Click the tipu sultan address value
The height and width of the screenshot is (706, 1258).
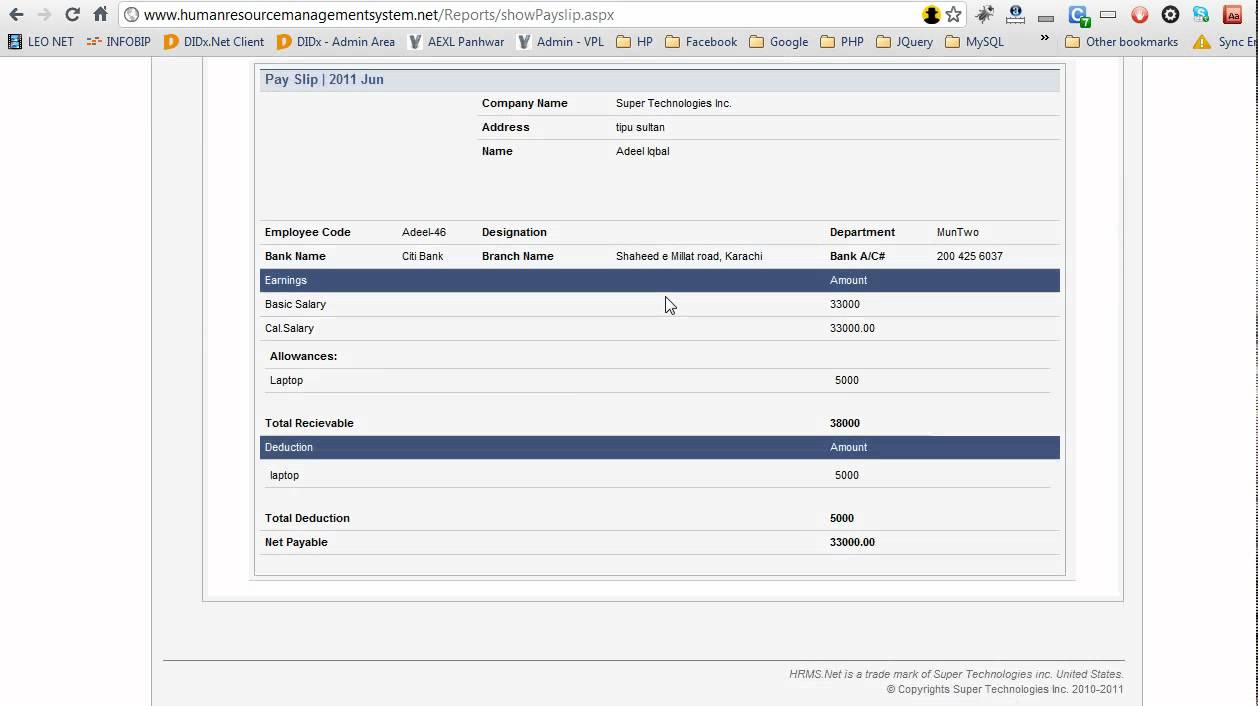tap(640, 127)
